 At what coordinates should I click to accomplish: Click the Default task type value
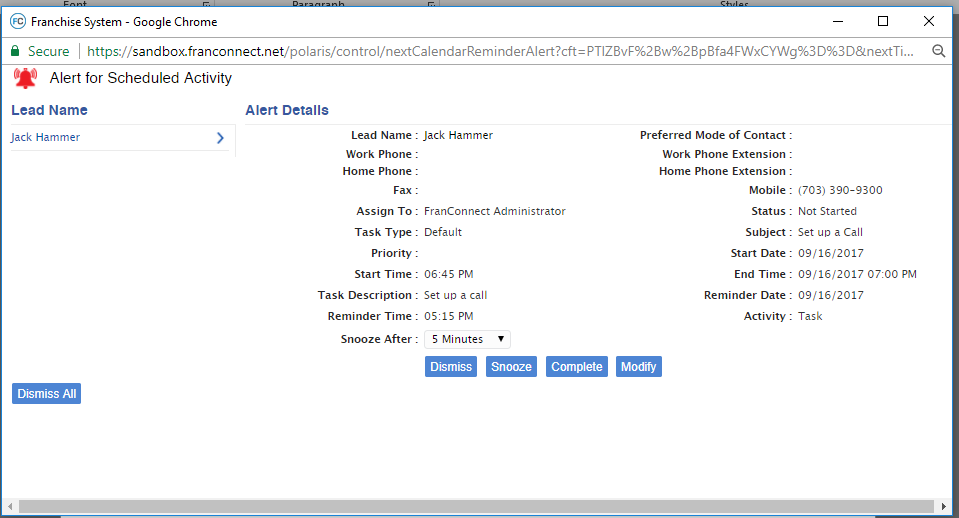coord(443,232)
